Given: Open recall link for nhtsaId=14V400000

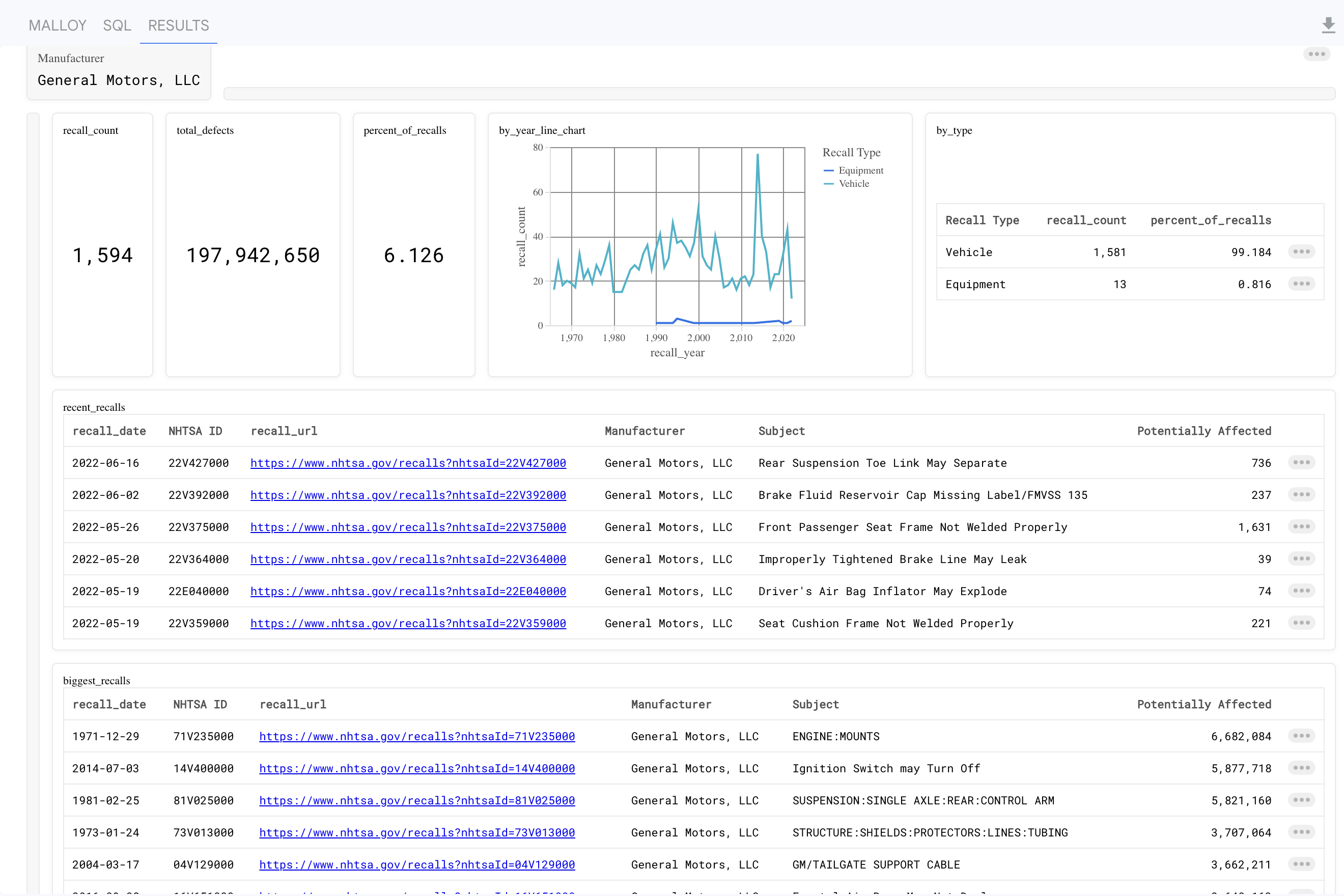Looking at the screenshot, I should [417, 768].
